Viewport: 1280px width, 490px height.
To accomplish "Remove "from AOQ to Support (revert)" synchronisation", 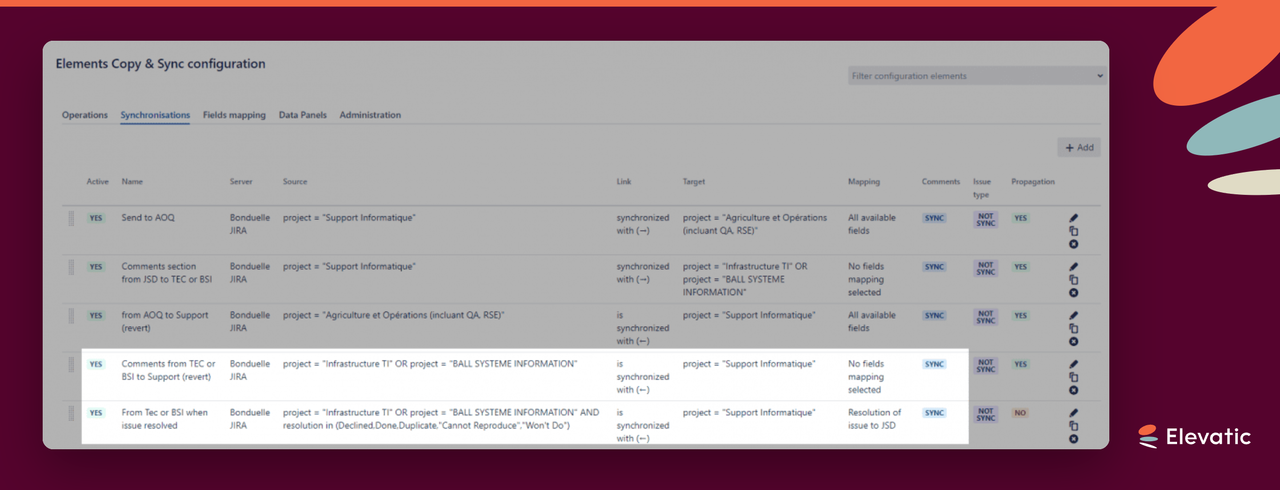I will [x=1073, y=341].
